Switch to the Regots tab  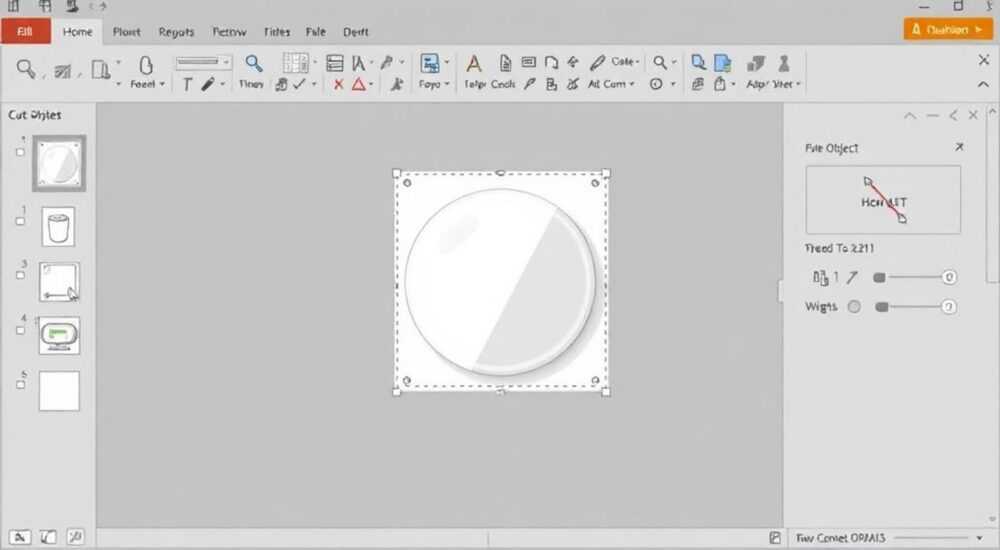click(176, 32)
